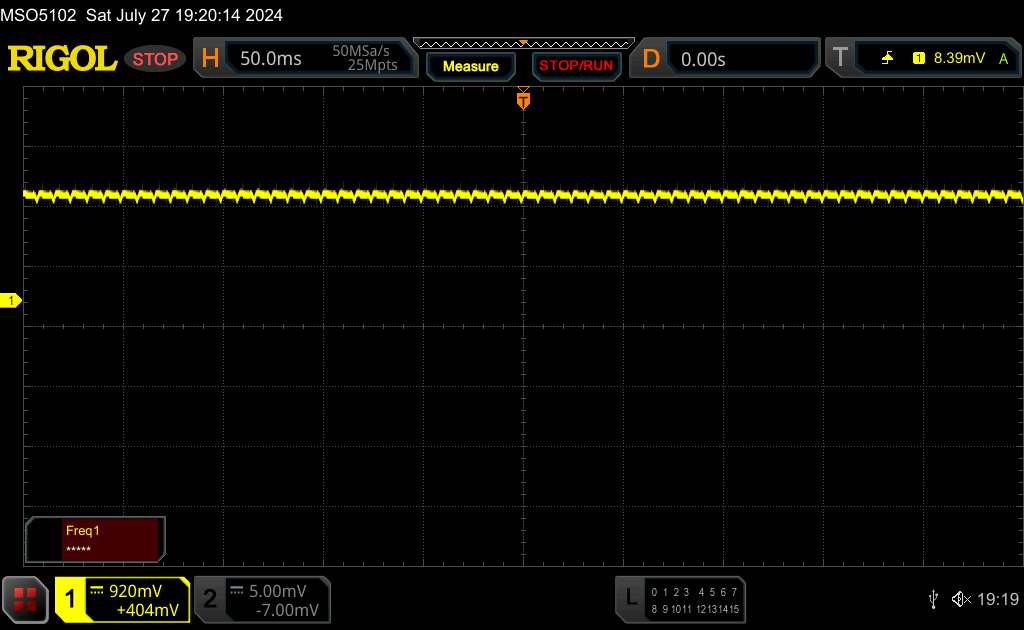Click the RIGOL logo
The width and height of the screenshot is (1024, 630).
click(x=62, y=59)
